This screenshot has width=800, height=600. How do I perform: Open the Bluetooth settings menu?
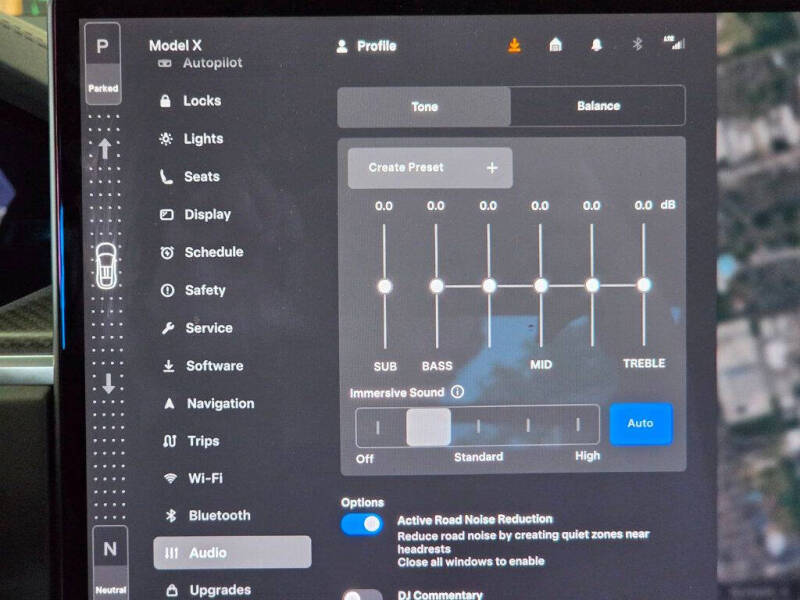[x=219, y=515]
